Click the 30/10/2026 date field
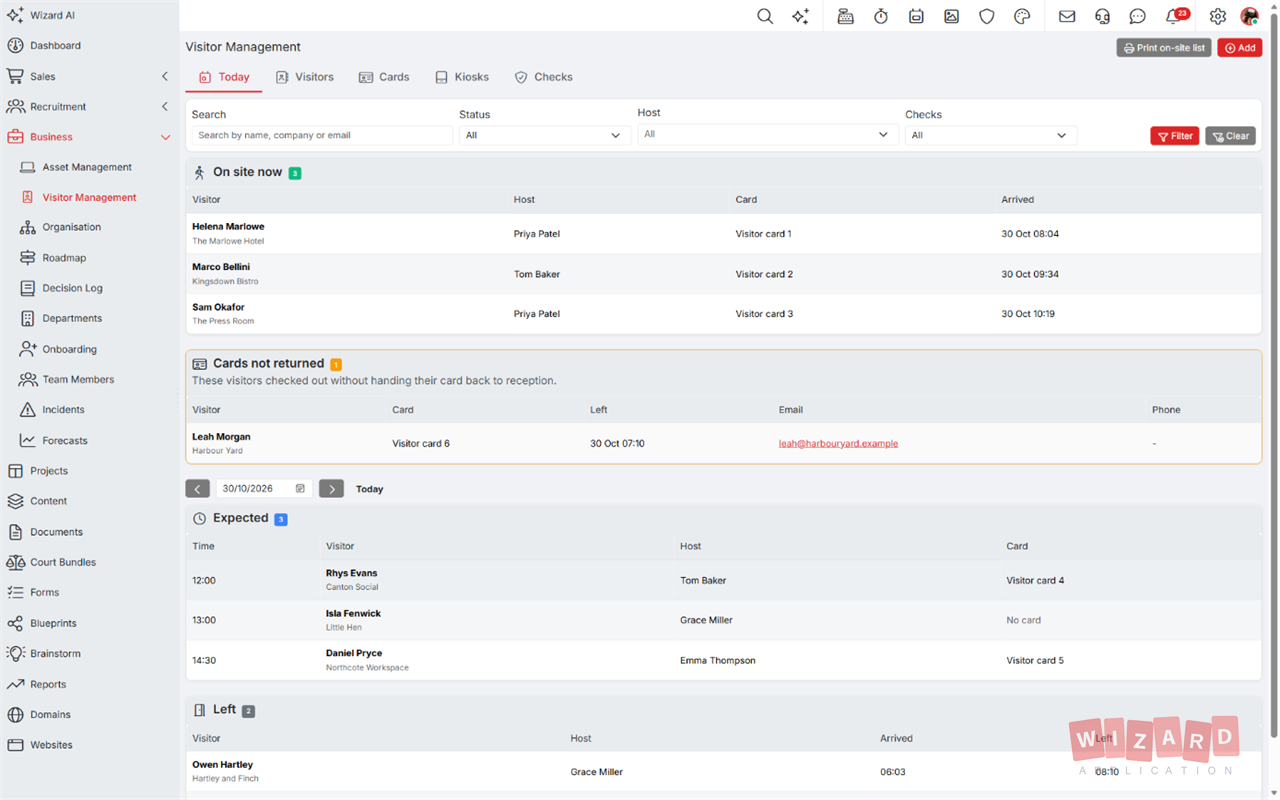This screenshot has height=800, width=1280. (x=264, y=489)
